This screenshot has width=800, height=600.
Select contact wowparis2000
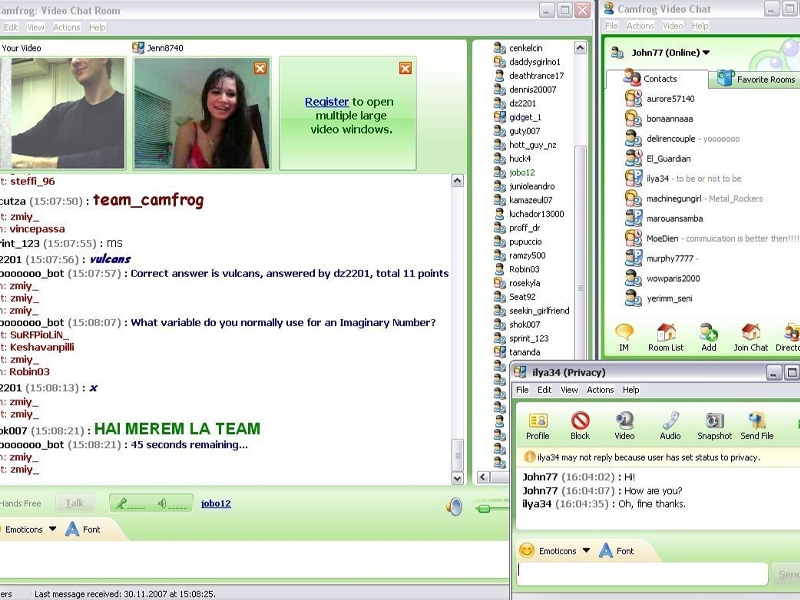point(673,279)
